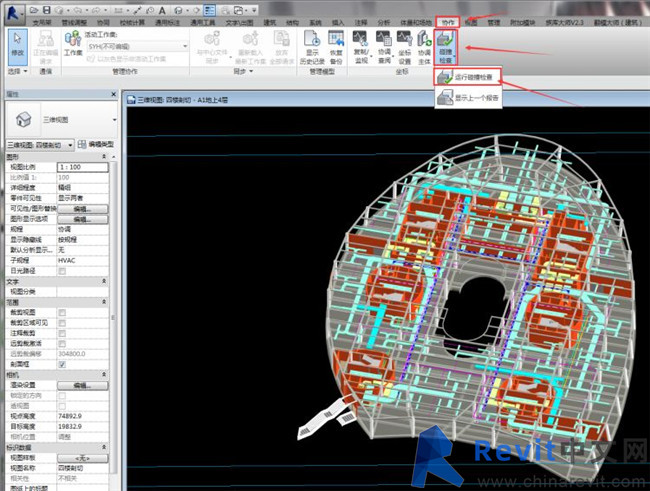Open the 管理 (Manage) ribbon tab
Viewport: 650px width, 491px height.
pyautogui.click(x=493, y=22)
